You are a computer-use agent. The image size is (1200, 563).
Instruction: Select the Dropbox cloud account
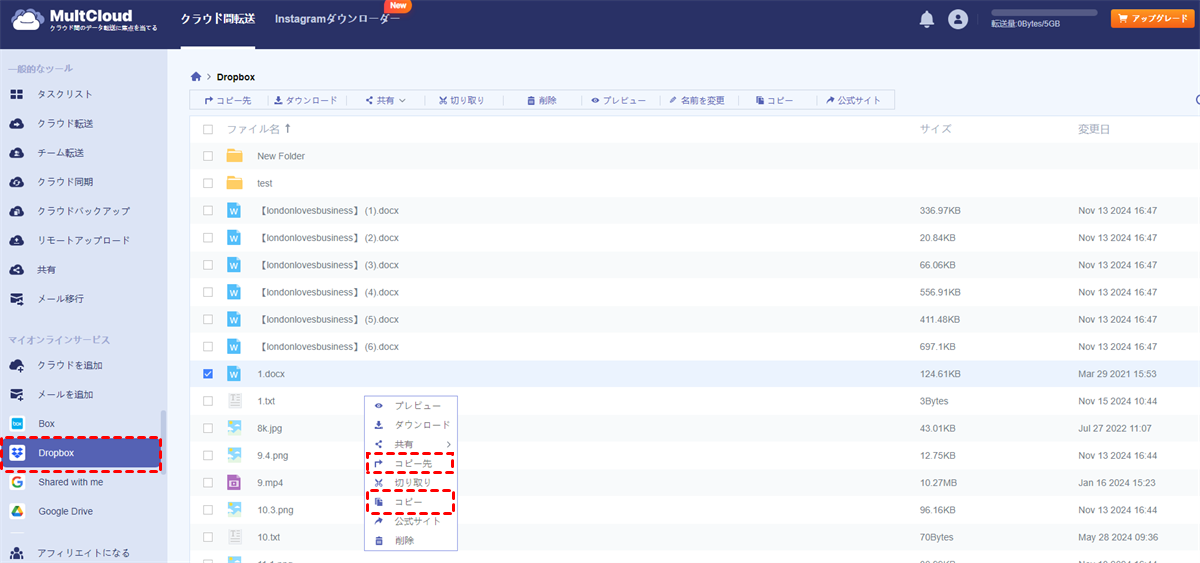(x=80, y=453)
